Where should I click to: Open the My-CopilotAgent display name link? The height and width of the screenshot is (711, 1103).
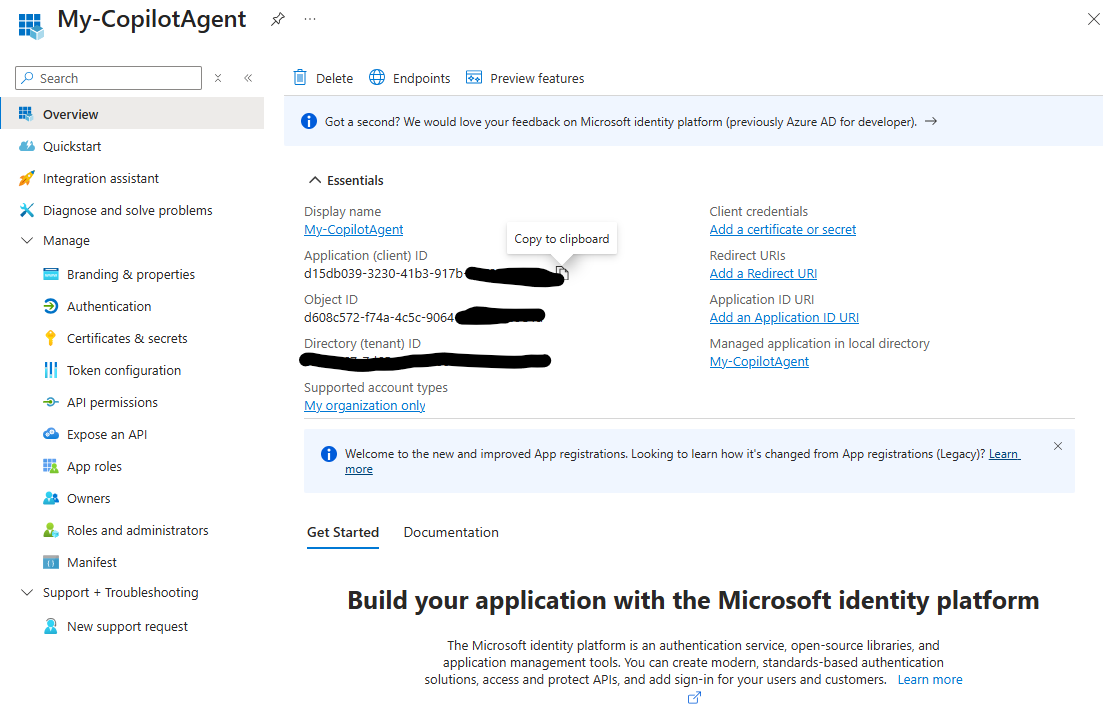(x=354, y=229)
